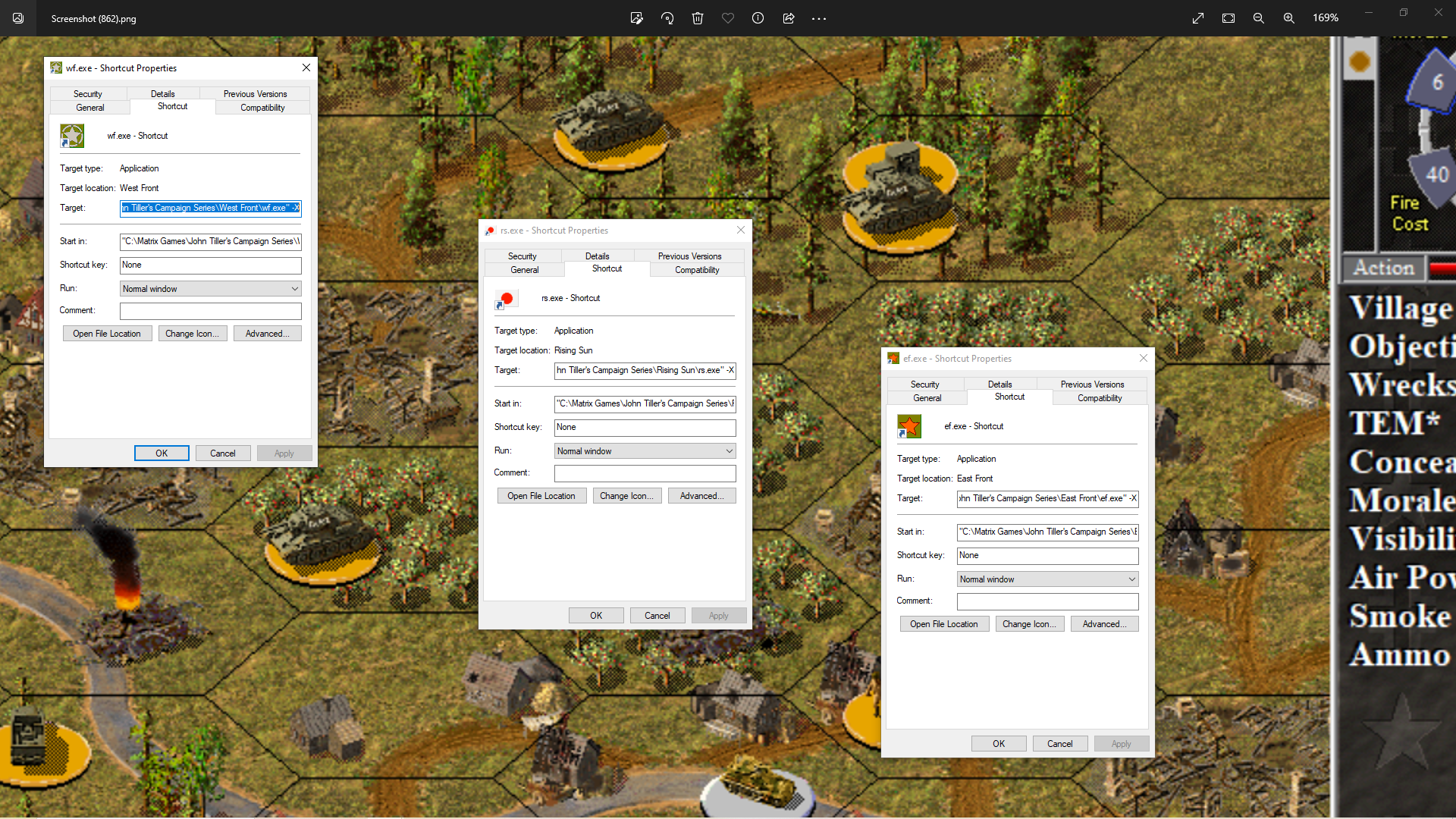
Task: Click Change Icon button in wf.exe dialog
Action: (x=192, y=334)
